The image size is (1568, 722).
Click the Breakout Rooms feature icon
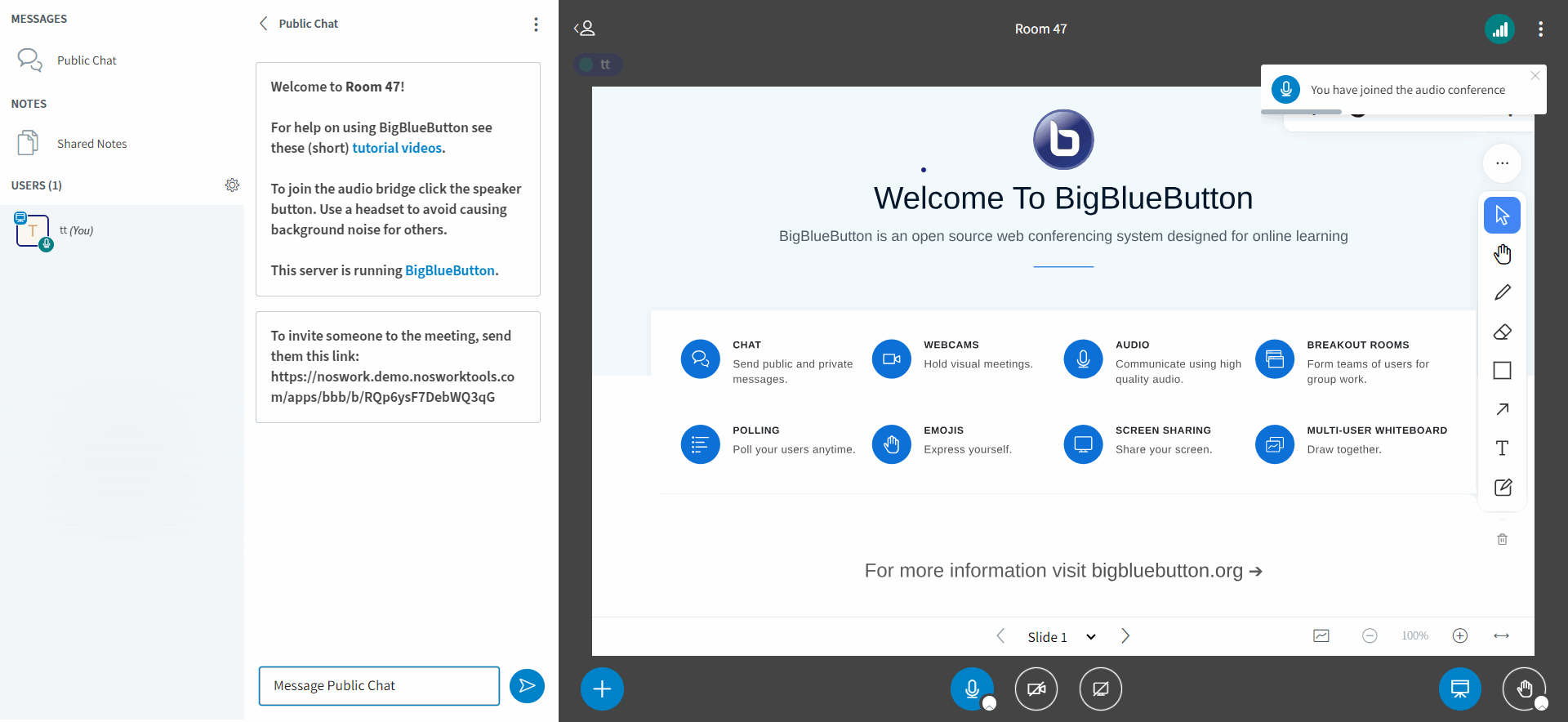(1275, 359)
